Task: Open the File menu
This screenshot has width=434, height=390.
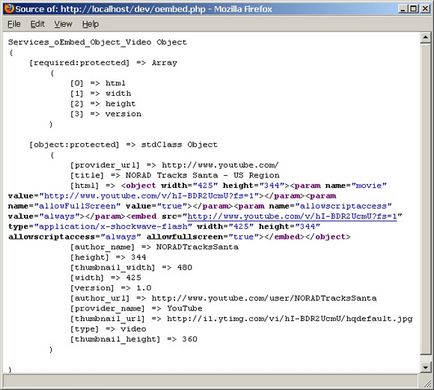Action: click(x=14, y=24)
